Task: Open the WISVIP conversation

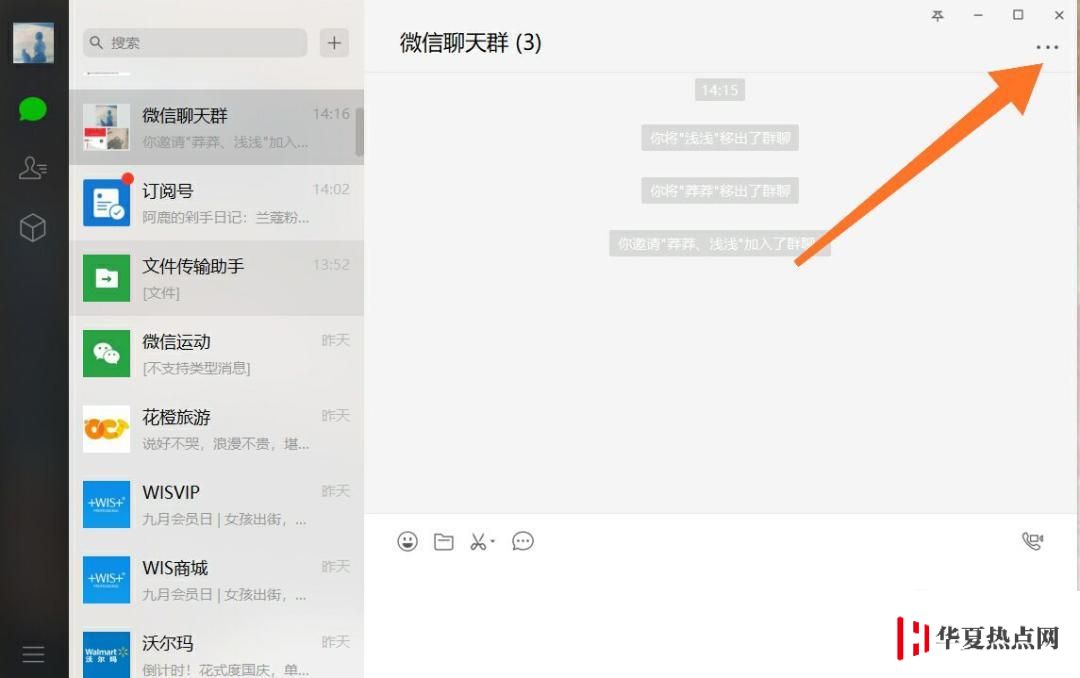Action: (216, 504)
